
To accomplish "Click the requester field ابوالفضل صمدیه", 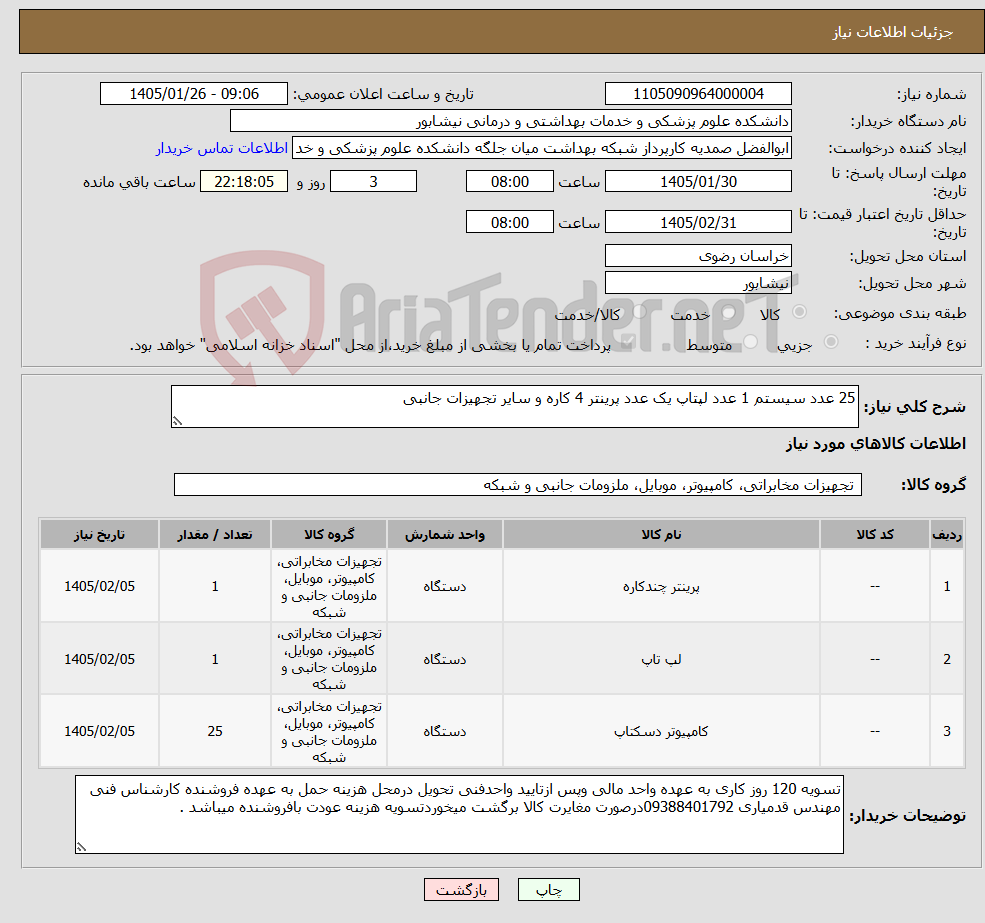I will pos(541,148).
